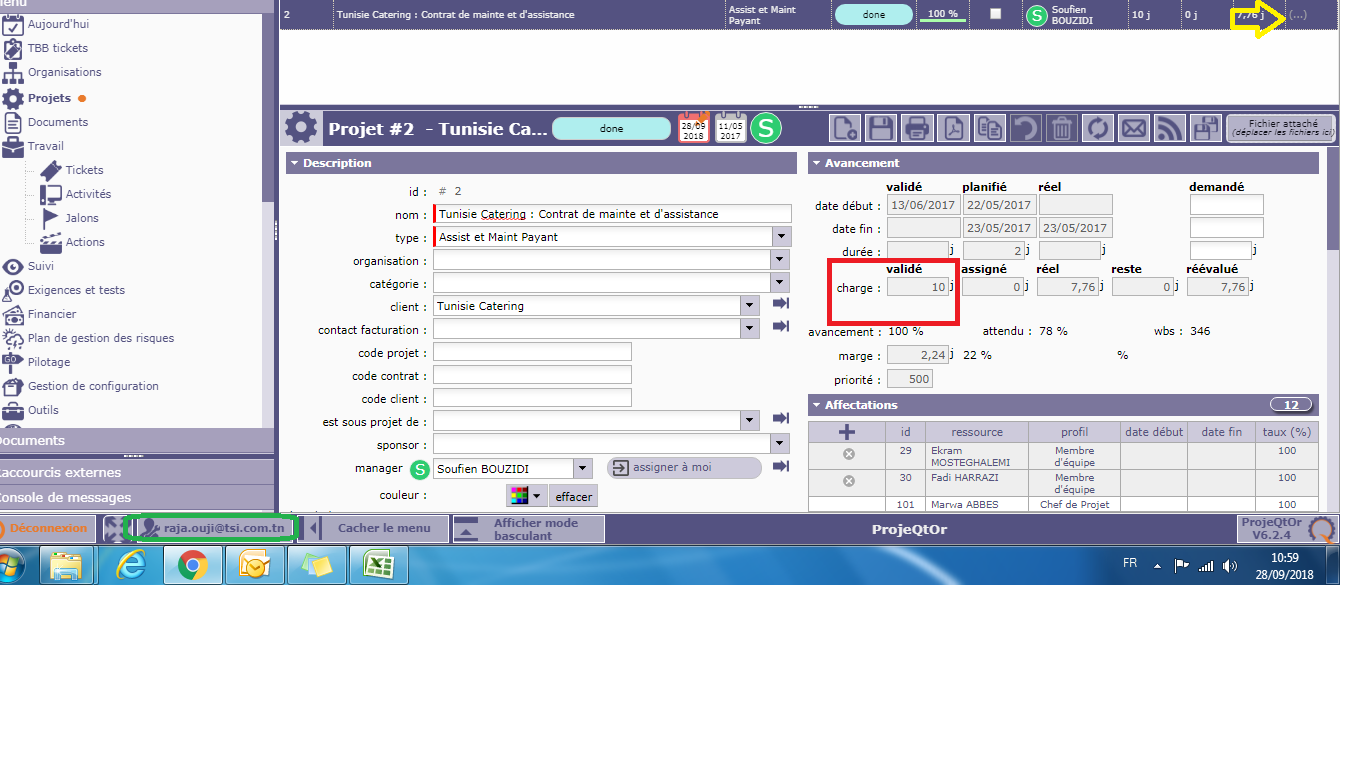1360x768 pixels.
Task: Add a new affectation with the plus icon
Action: (x=847, y=432)
